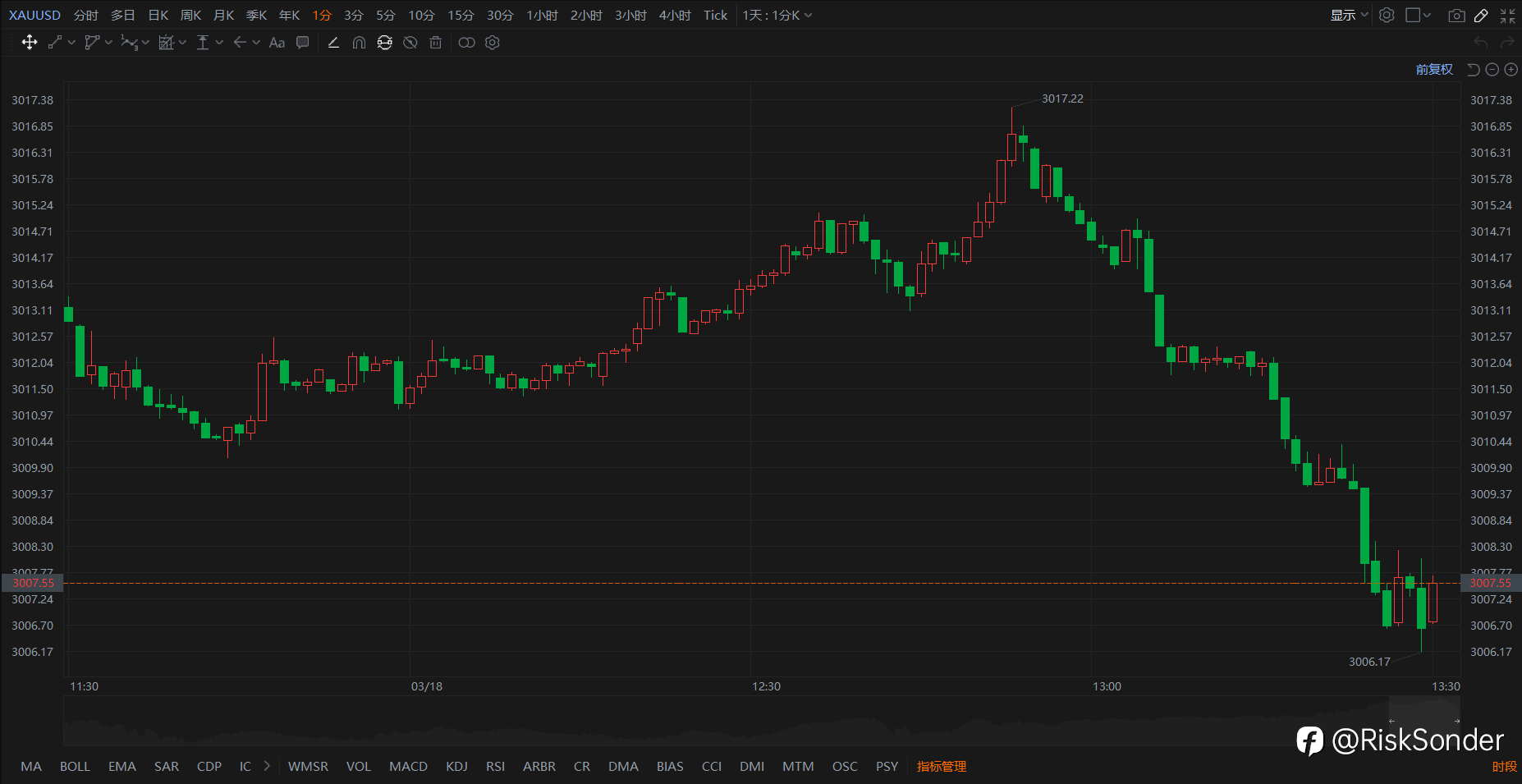1522x784 pixels.
Task: Click the right handle of the range navigator
Action: pos(1457,721)
